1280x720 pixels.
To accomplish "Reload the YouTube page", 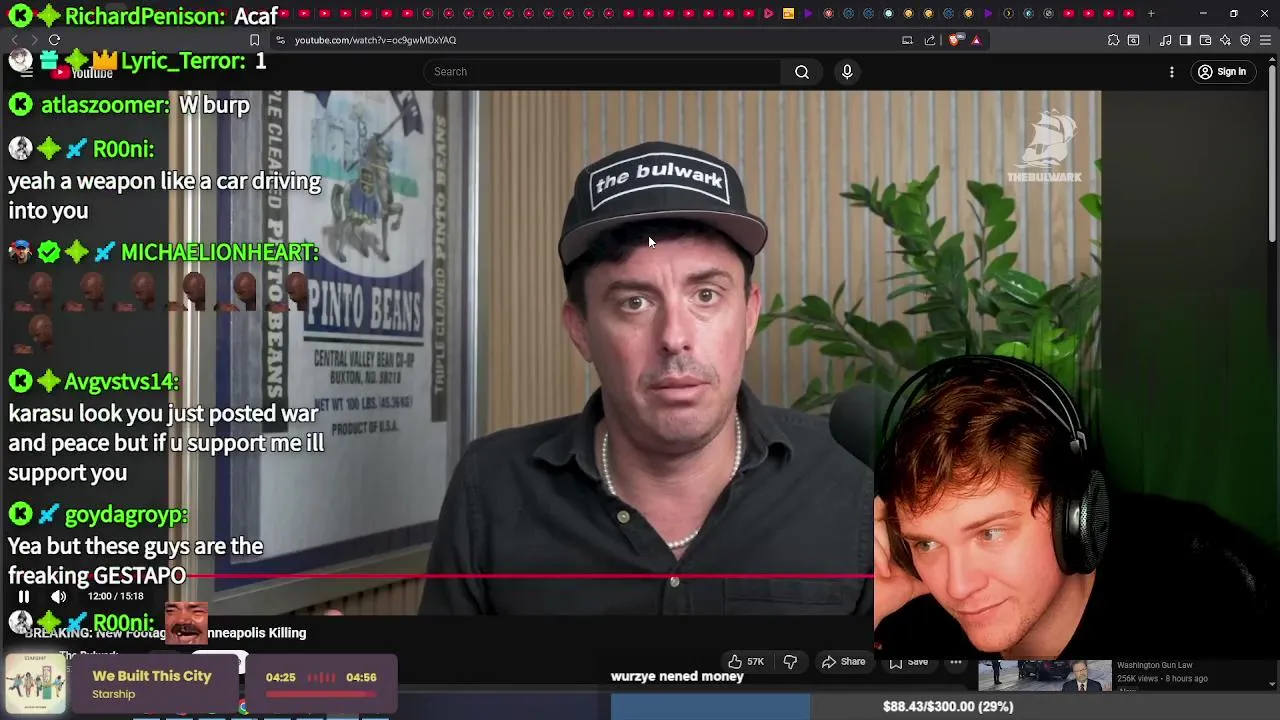I will tap(54, 40).
